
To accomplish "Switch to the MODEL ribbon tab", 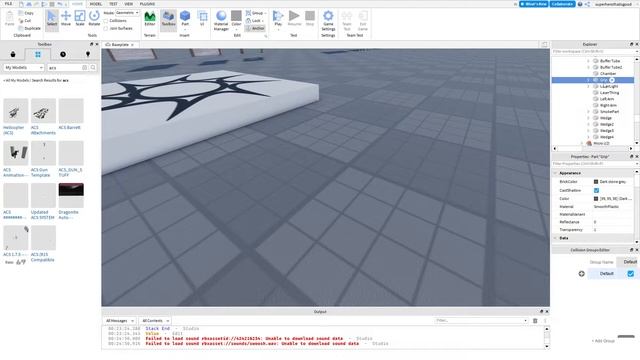I will [96, 4].
